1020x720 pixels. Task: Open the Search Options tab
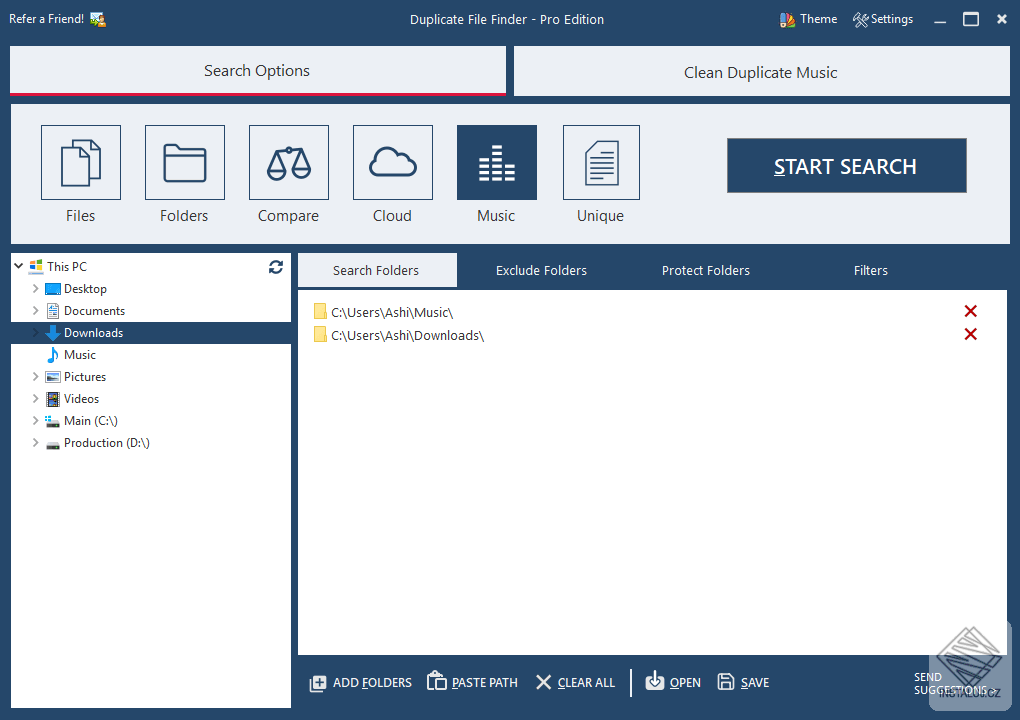(258, 71)
